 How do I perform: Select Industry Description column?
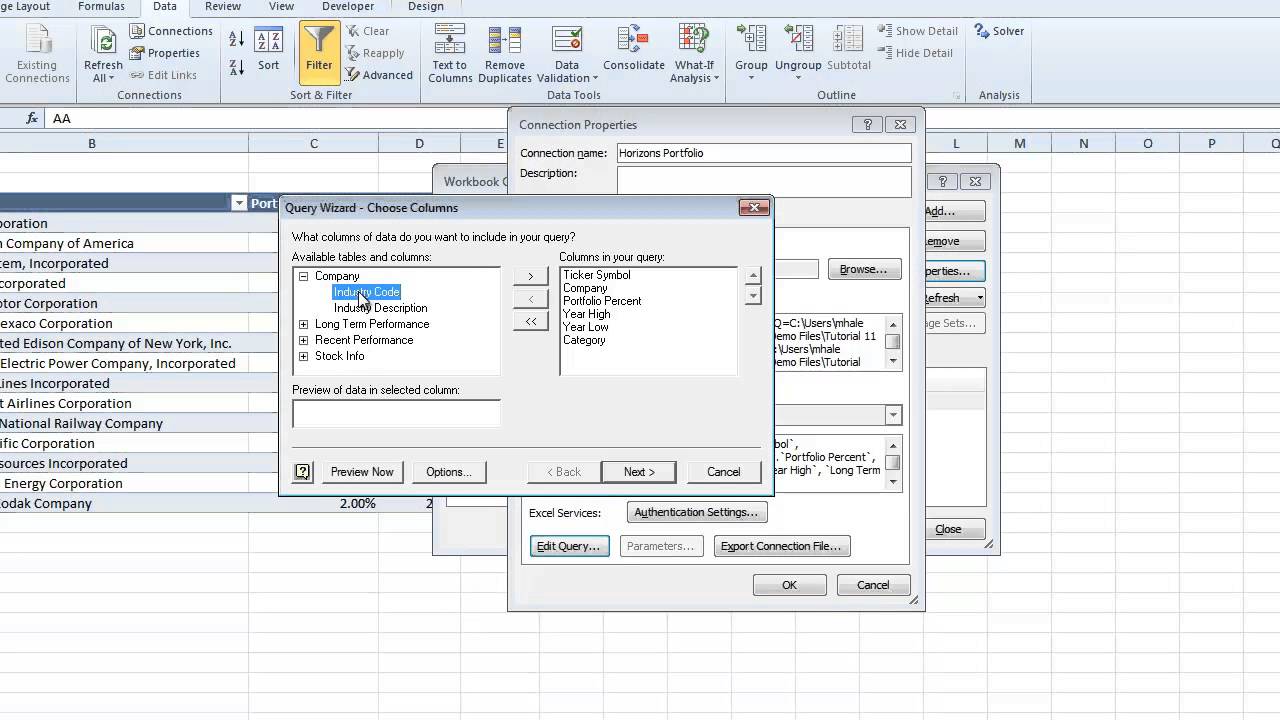pyautogui.click(x=380, y=308)
